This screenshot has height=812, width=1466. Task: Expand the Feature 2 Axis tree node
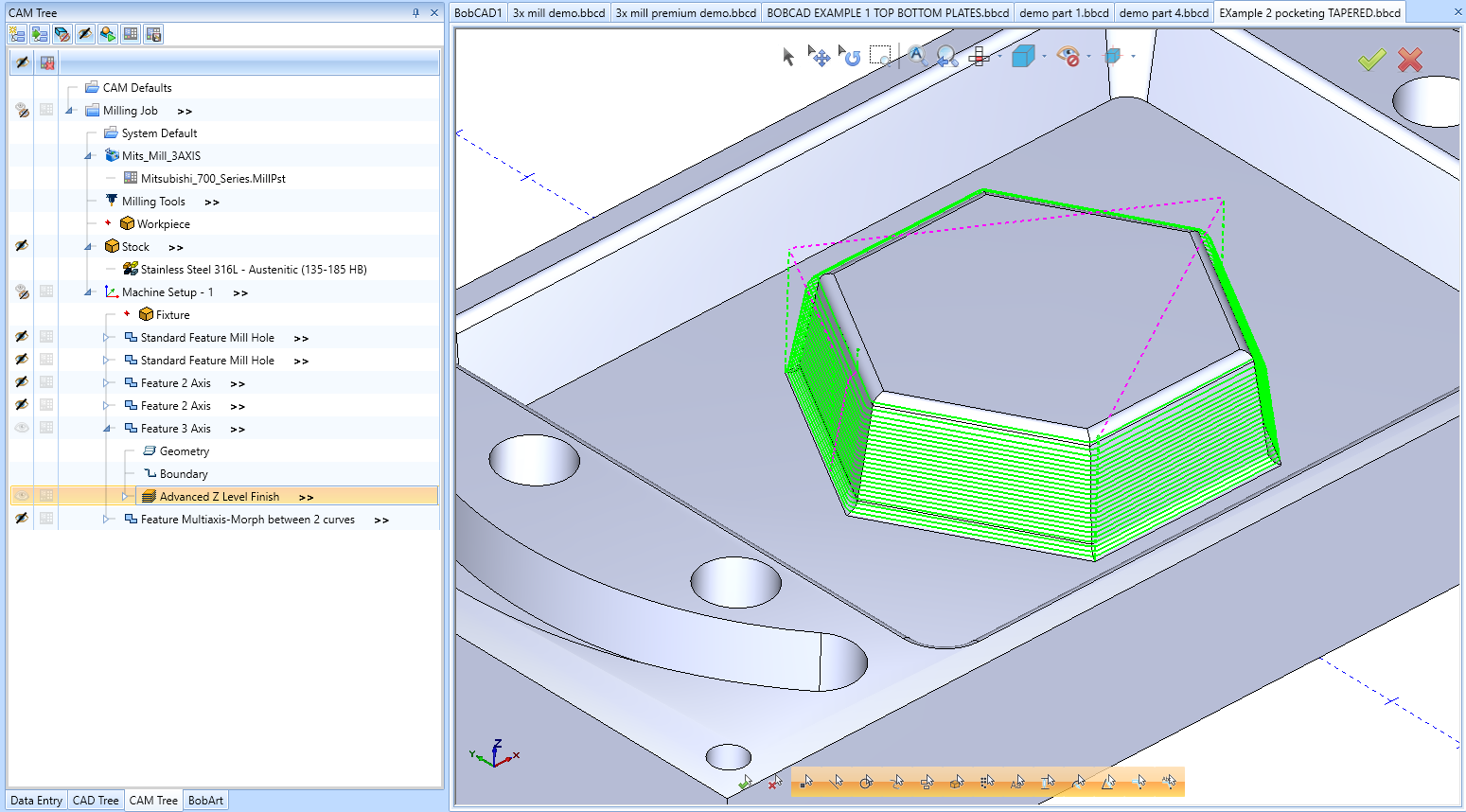[107, 382]
